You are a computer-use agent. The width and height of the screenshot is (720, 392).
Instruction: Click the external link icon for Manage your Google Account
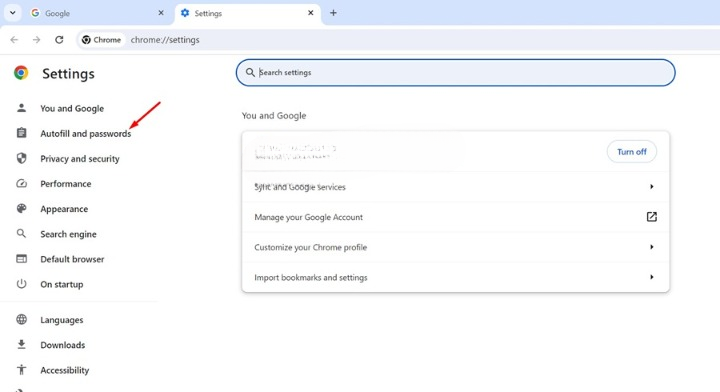pyautogui.click(x=651, y=217)
